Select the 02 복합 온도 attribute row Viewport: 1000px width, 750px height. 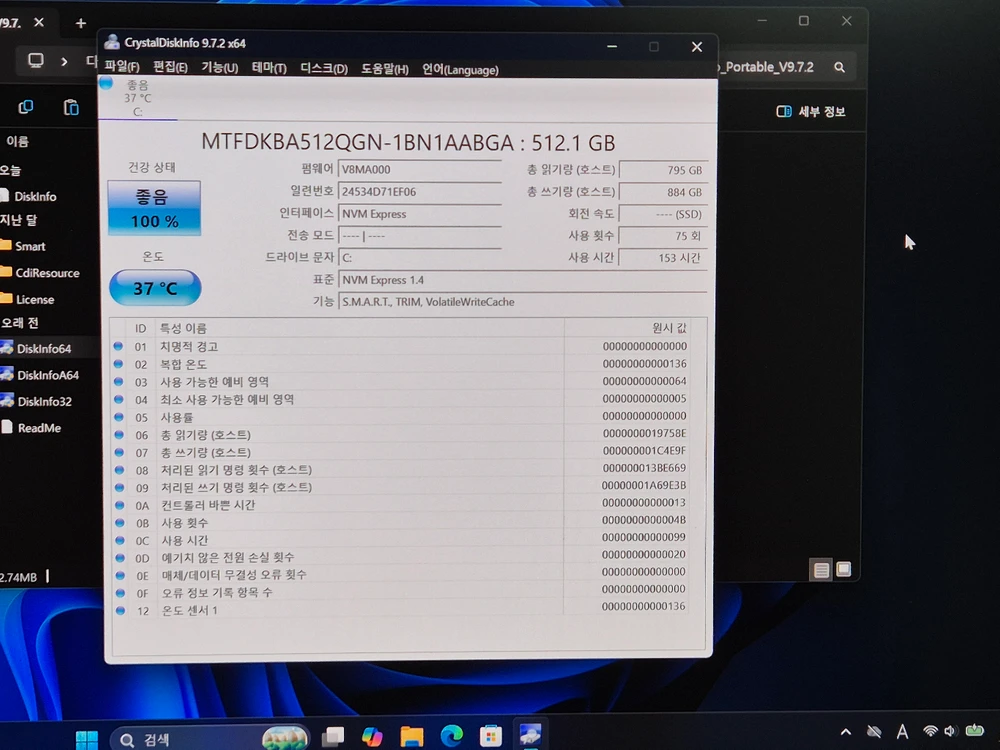point(401,364)
